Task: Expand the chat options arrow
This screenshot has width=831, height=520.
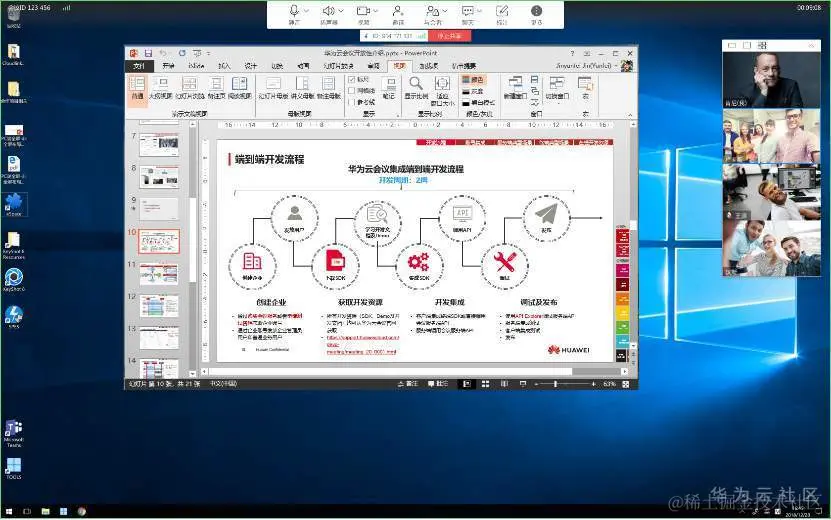Action: click(x=480, y=11)
